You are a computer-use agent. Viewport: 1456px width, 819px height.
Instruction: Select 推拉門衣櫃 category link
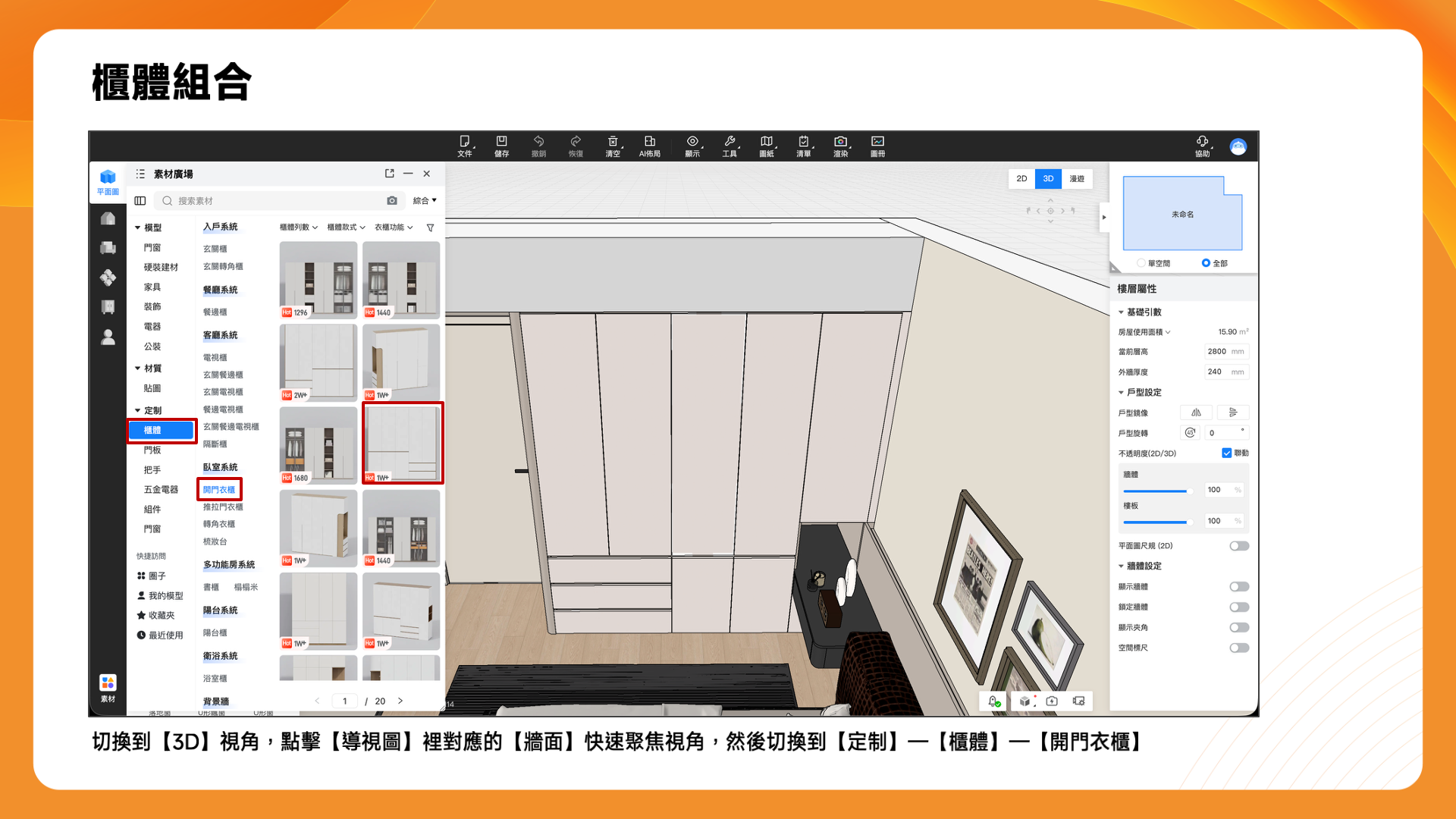tap(223, 507)
